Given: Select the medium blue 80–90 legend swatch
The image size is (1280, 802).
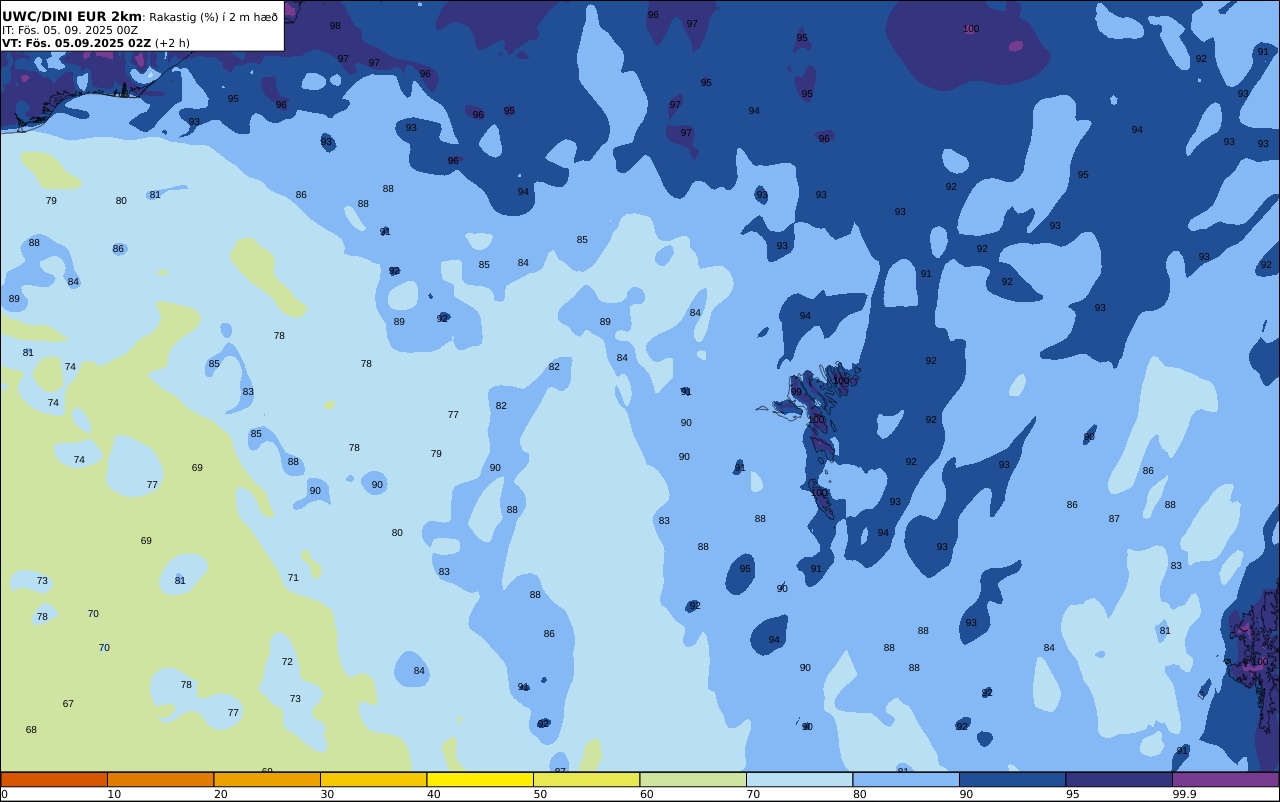Looking at the screenshot, I should tap(906, 779).
